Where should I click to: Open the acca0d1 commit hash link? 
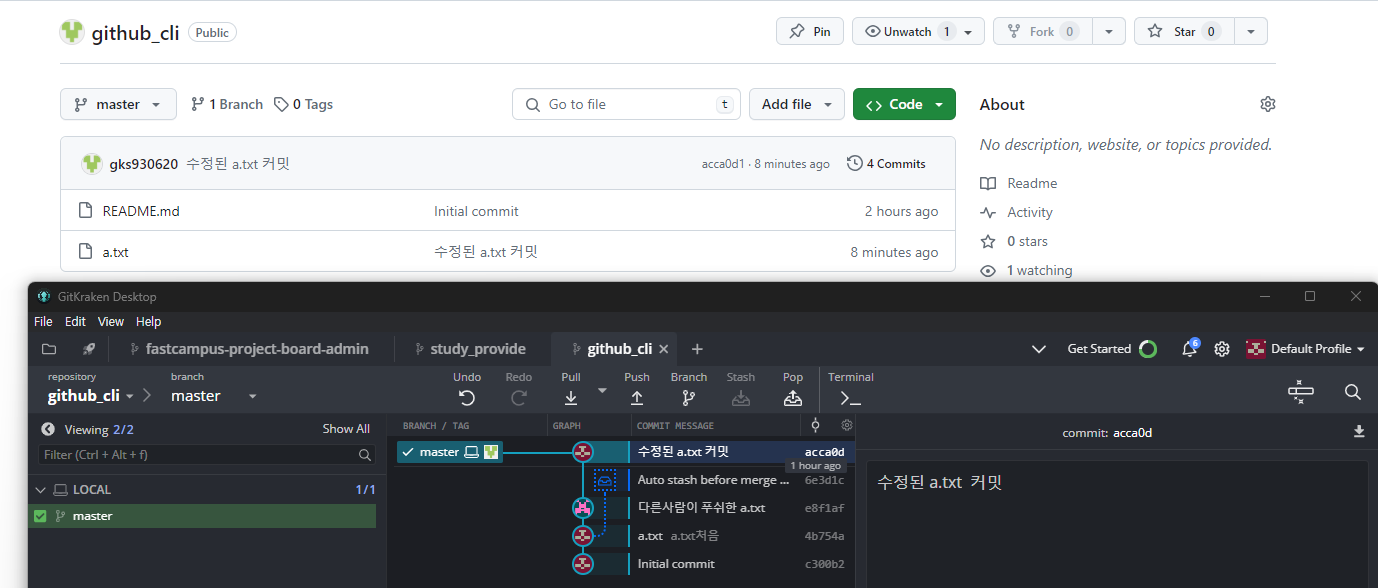pyautogui.click(x=723, y=164)
